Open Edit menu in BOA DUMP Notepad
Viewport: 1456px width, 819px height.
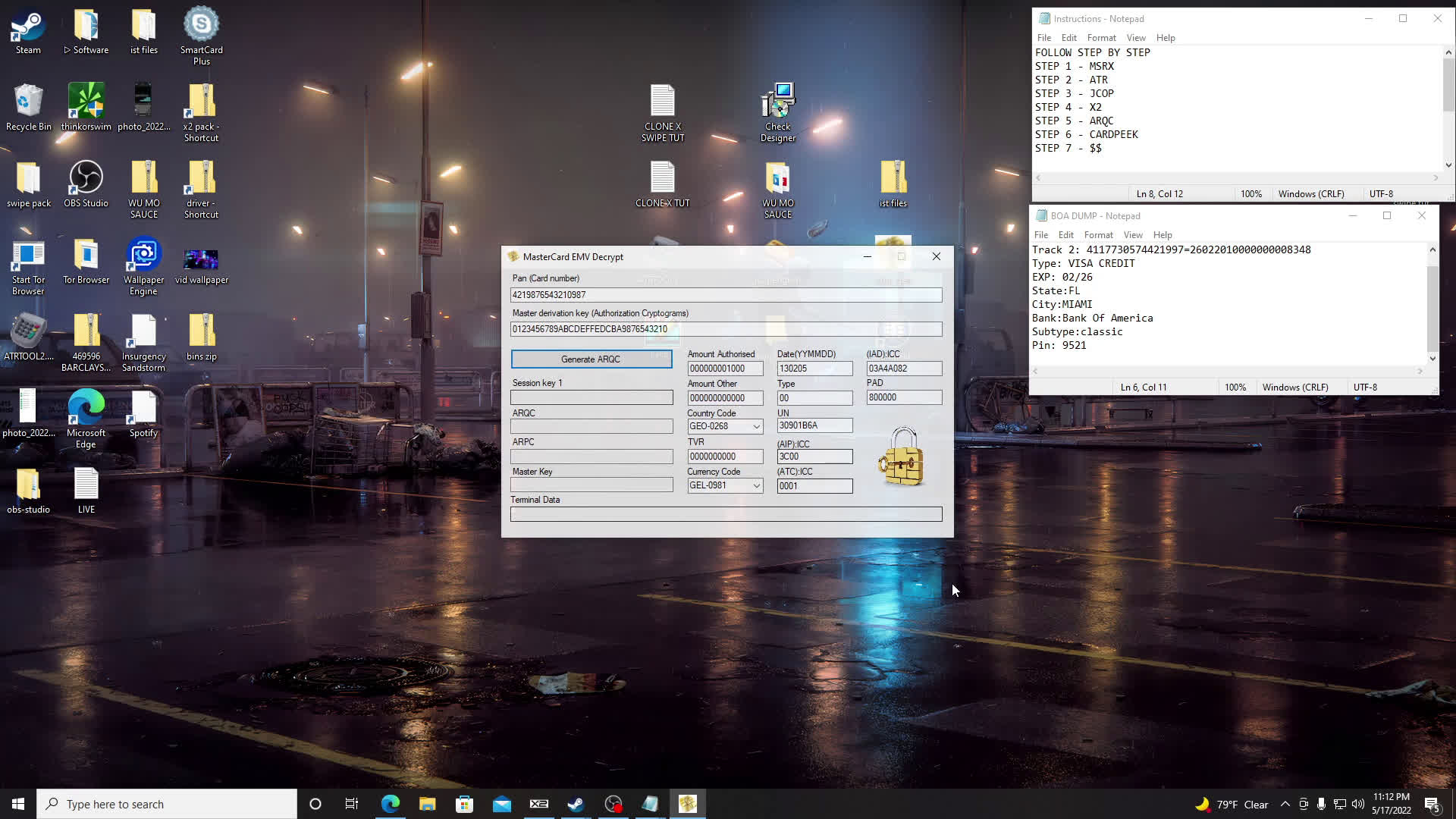click(x=1065, y=235)
